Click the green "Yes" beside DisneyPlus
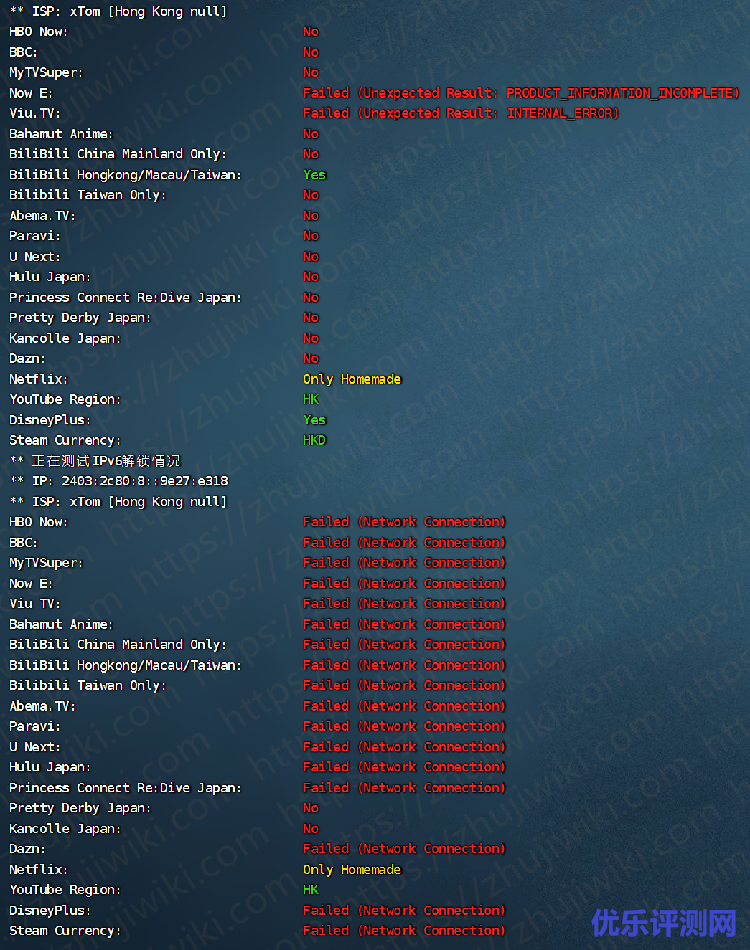 point(314,420)
